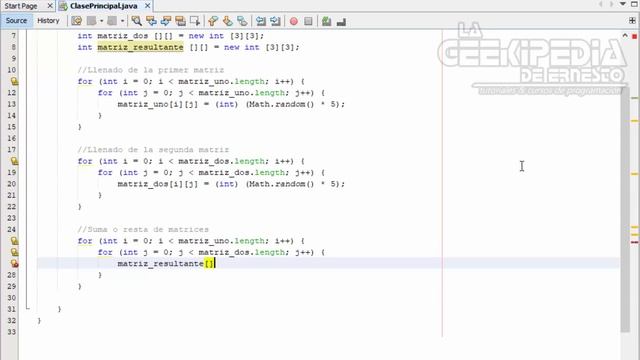Close the ClasePrincipal.java tab
640x360 pixels.
point(147,6)
